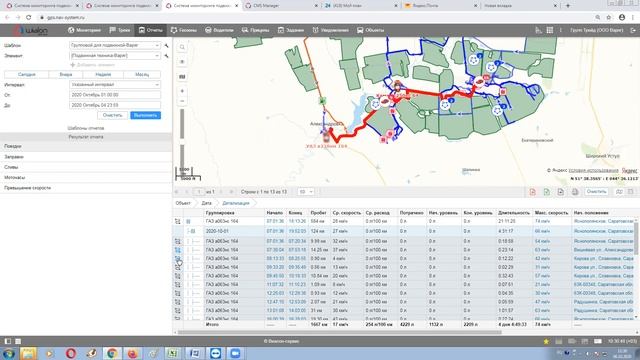Click wrench icon beside Шаблон dropdown
640x360 pixels.
[167, 45]
